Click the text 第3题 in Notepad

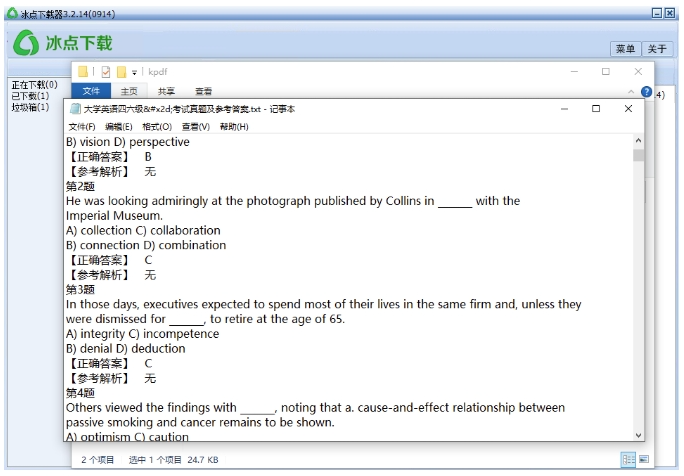[80, 289]
